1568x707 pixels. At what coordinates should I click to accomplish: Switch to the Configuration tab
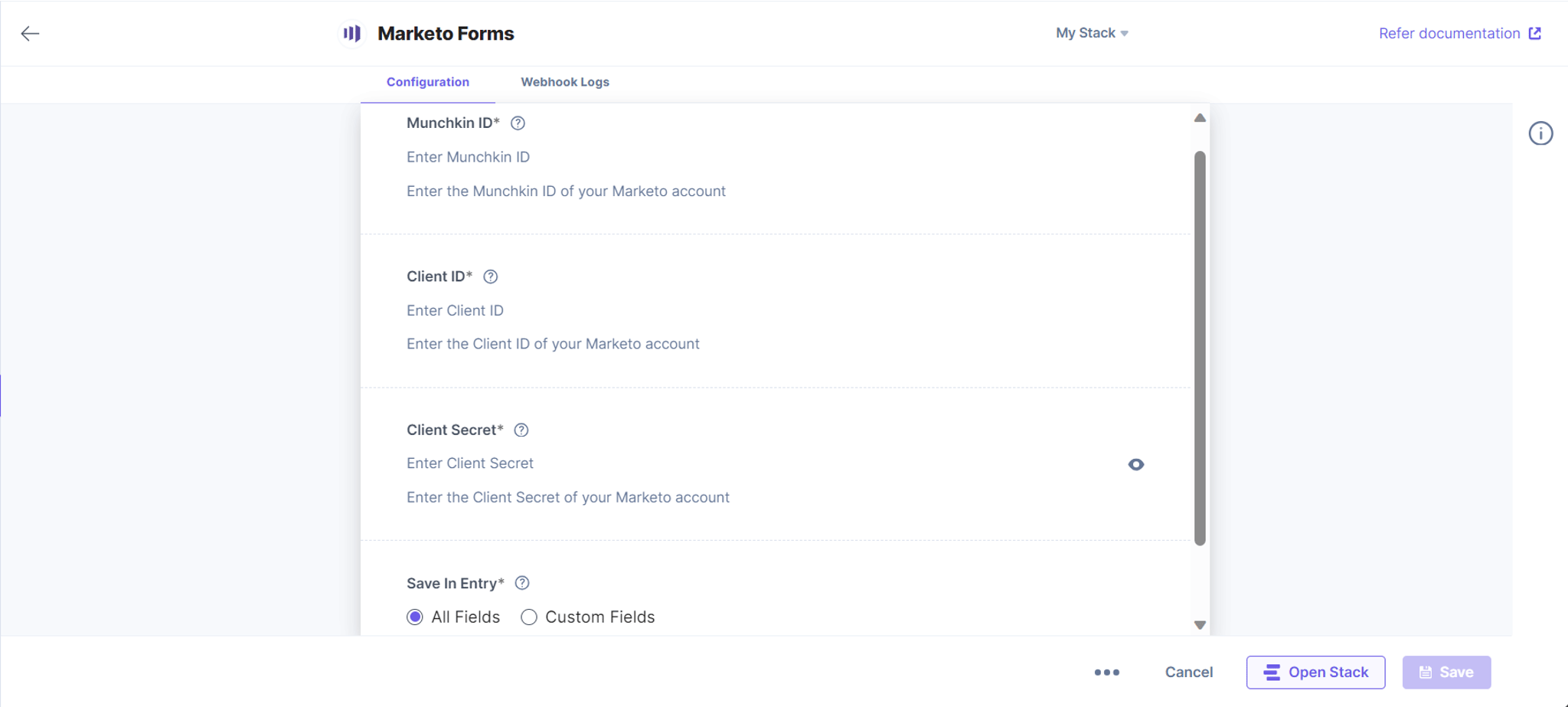click(428, 82)
